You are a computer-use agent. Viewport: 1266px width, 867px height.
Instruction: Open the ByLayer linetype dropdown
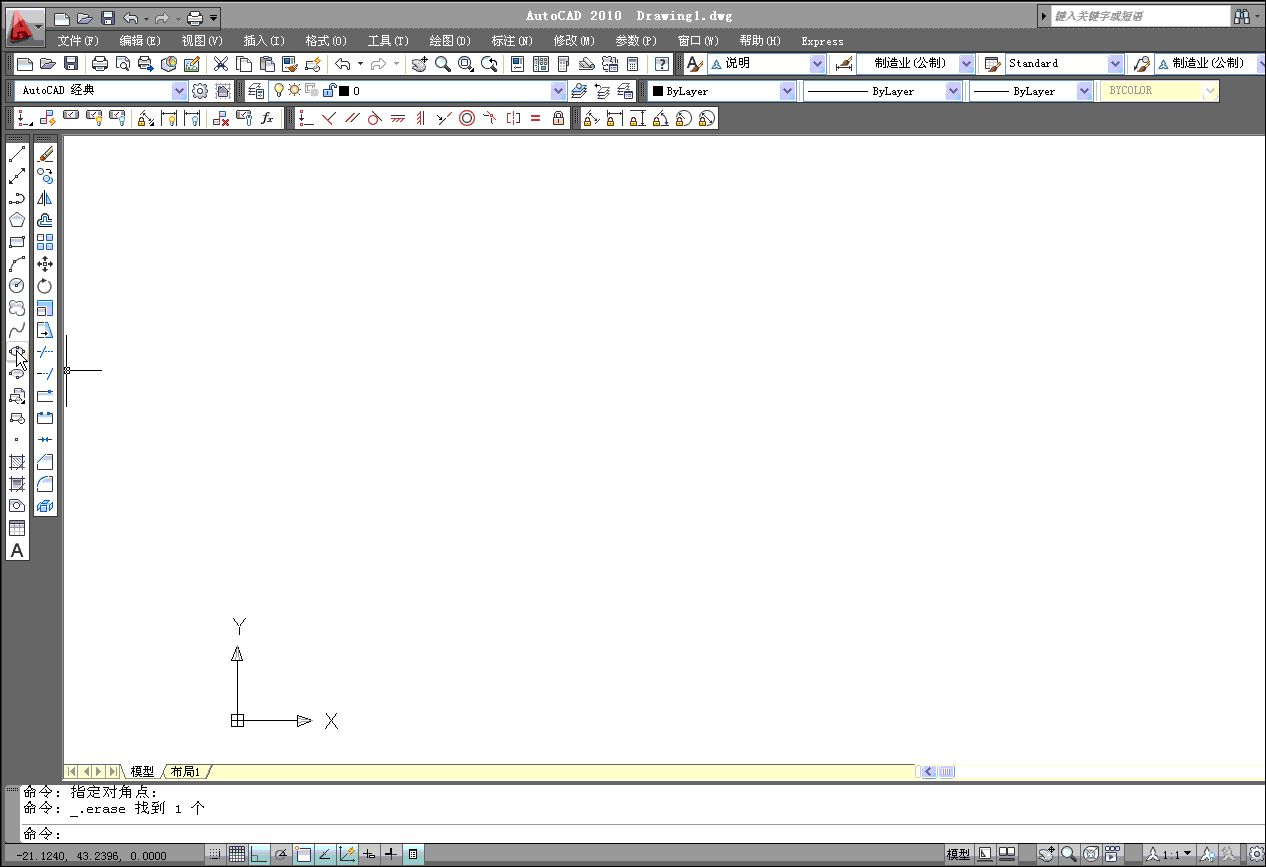(x=953, y=91)
